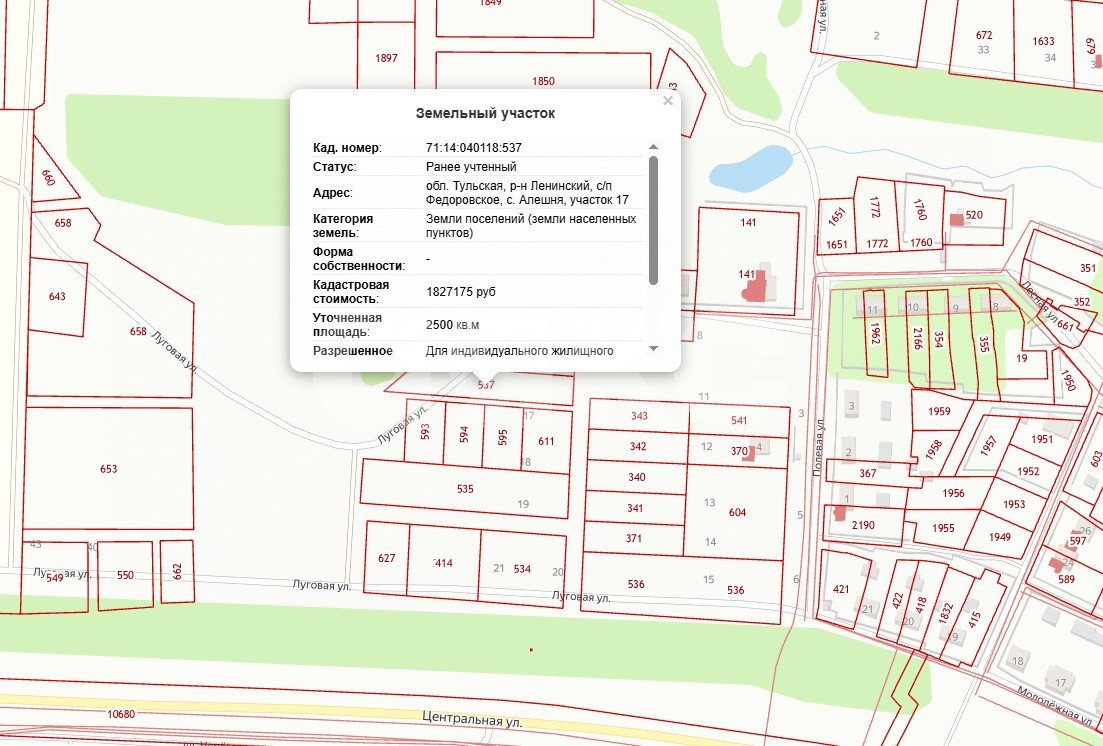Screen dimensions: 1103x746
Task: Click the red building on parcel 520
Action: tap(957, 218)
